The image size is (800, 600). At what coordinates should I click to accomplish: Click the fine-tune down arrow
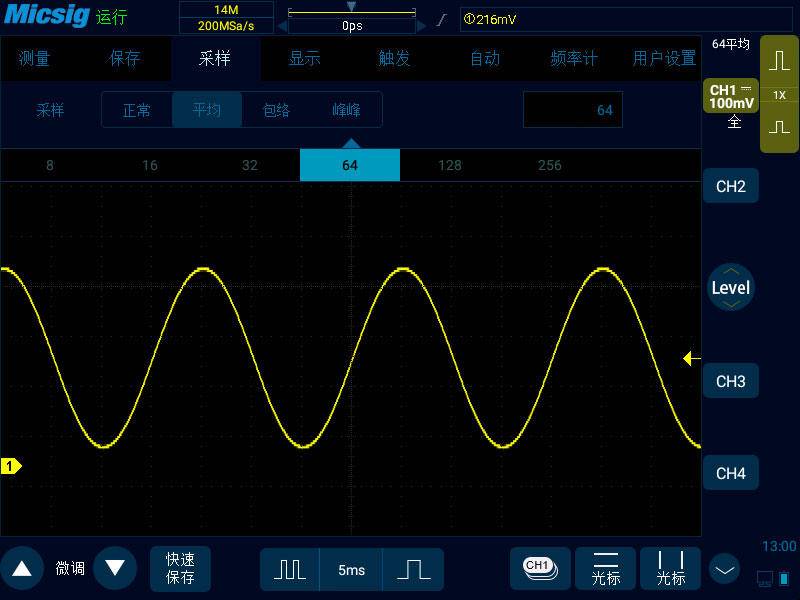(x=115, y=568)
